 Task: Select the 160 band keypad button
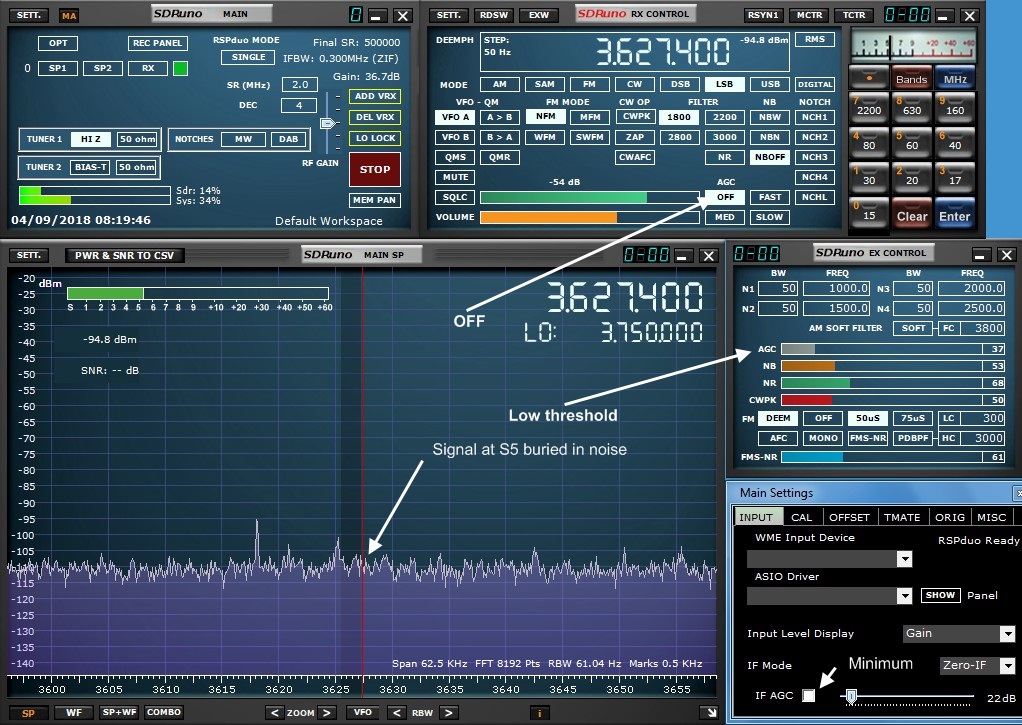[x=955, y=108]
